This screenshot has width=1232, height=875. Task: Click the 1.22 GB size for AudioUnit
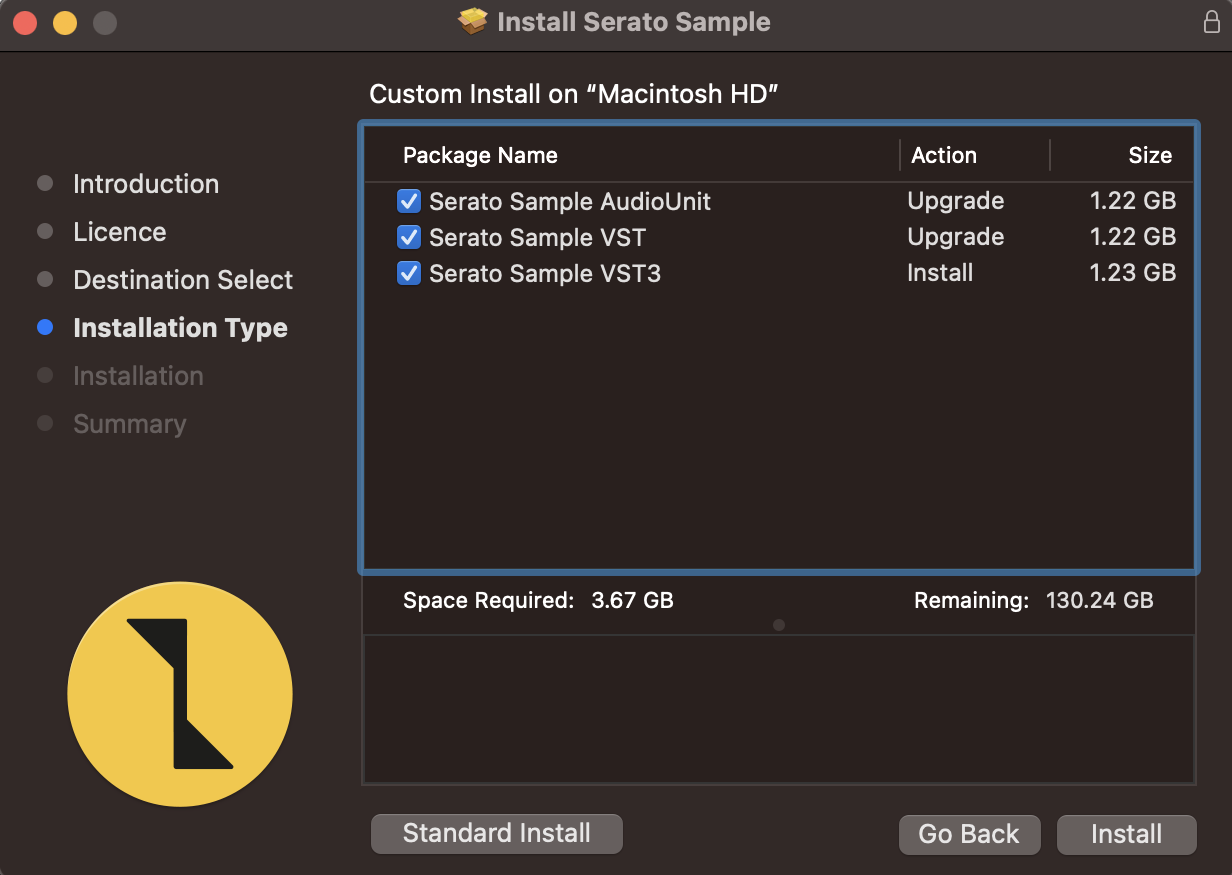coord(1133,201)
